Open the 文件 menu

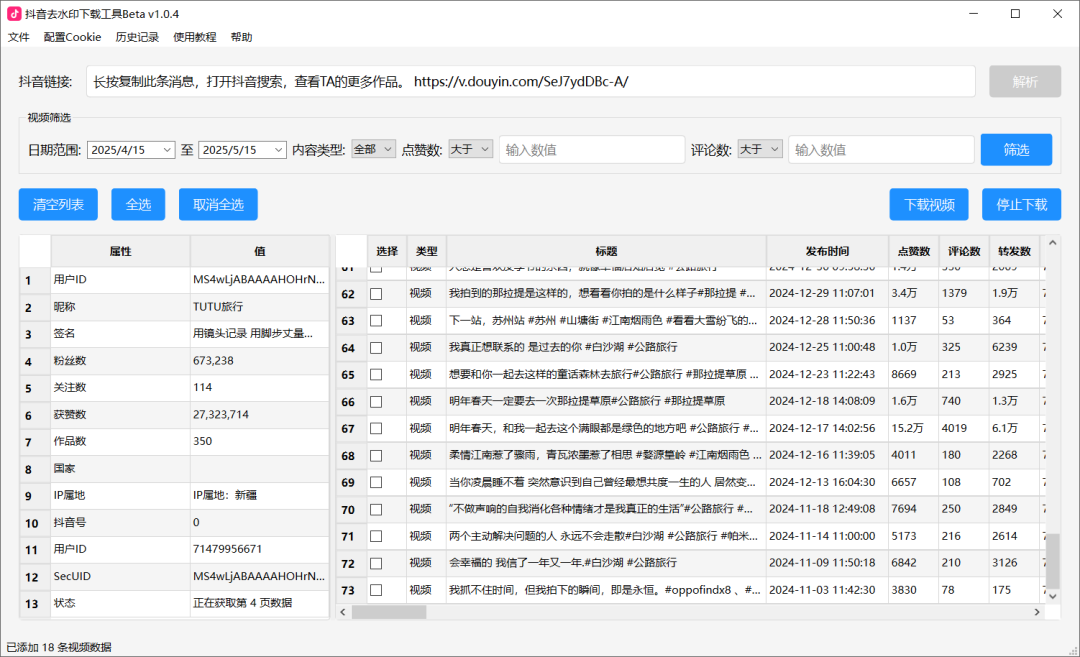(19, 37)
